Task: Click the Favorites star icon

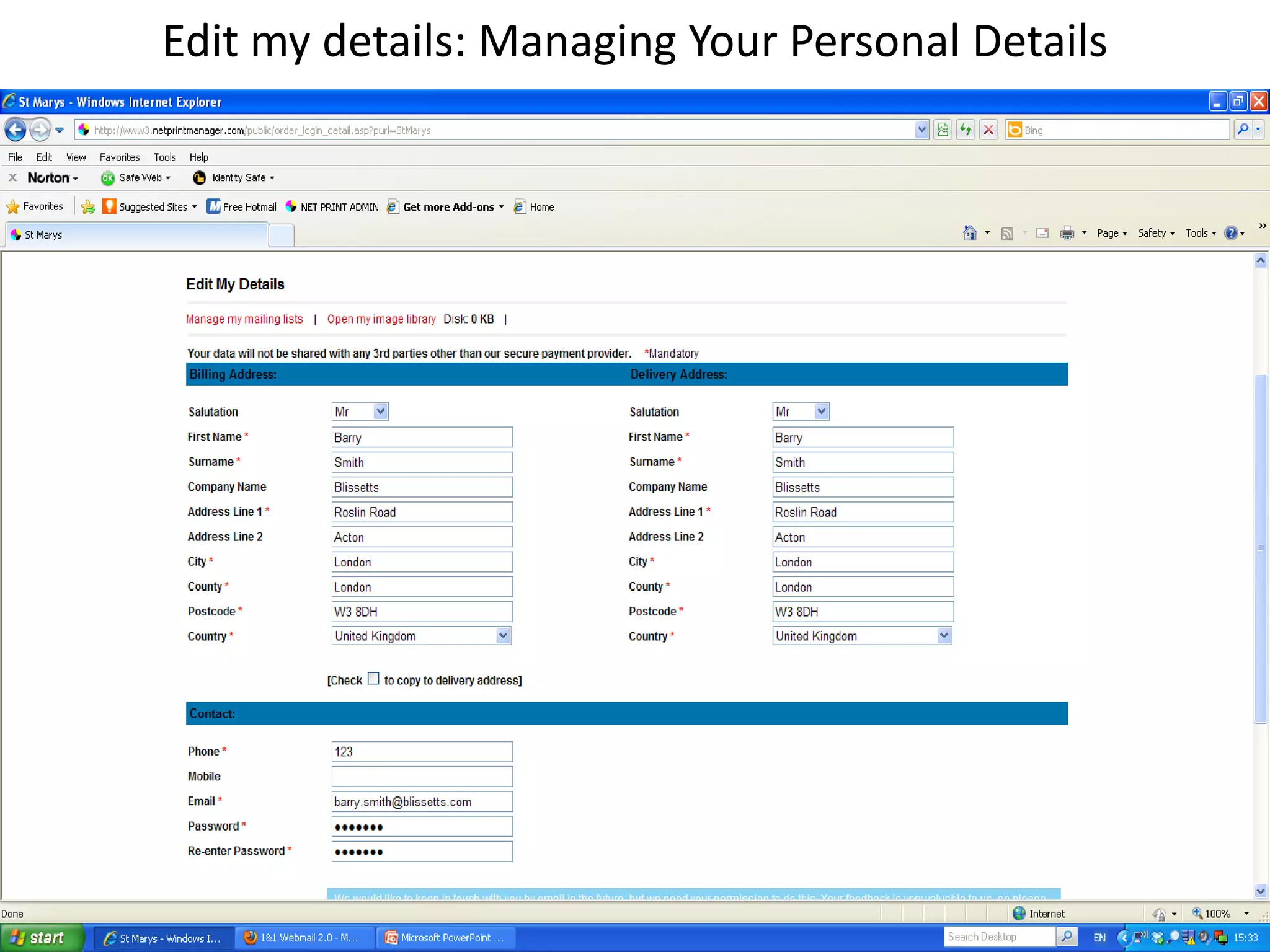Action: 13,207
